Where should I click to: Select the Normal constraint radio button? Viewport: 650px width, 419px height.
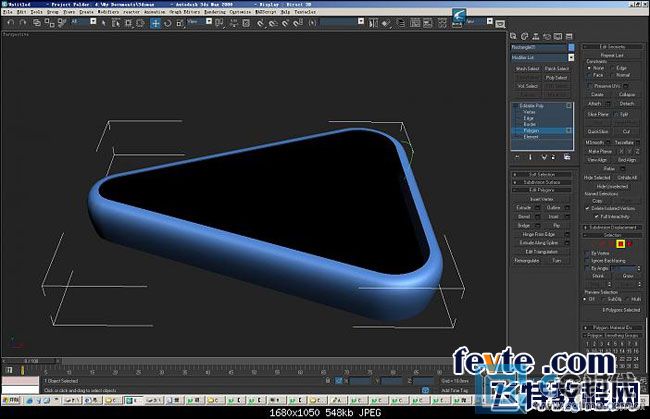(x=612, y=75)
